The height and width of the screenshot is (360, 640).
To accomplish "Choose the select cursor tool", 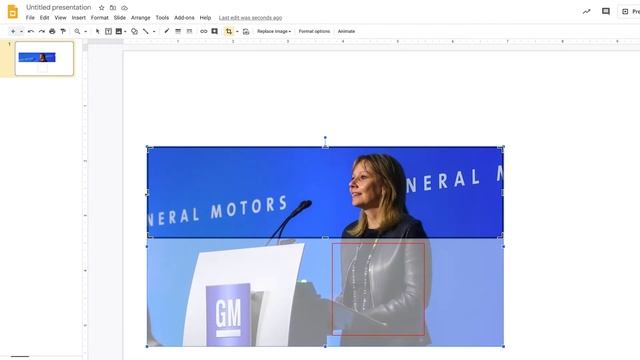I will [x=98, y=31].
